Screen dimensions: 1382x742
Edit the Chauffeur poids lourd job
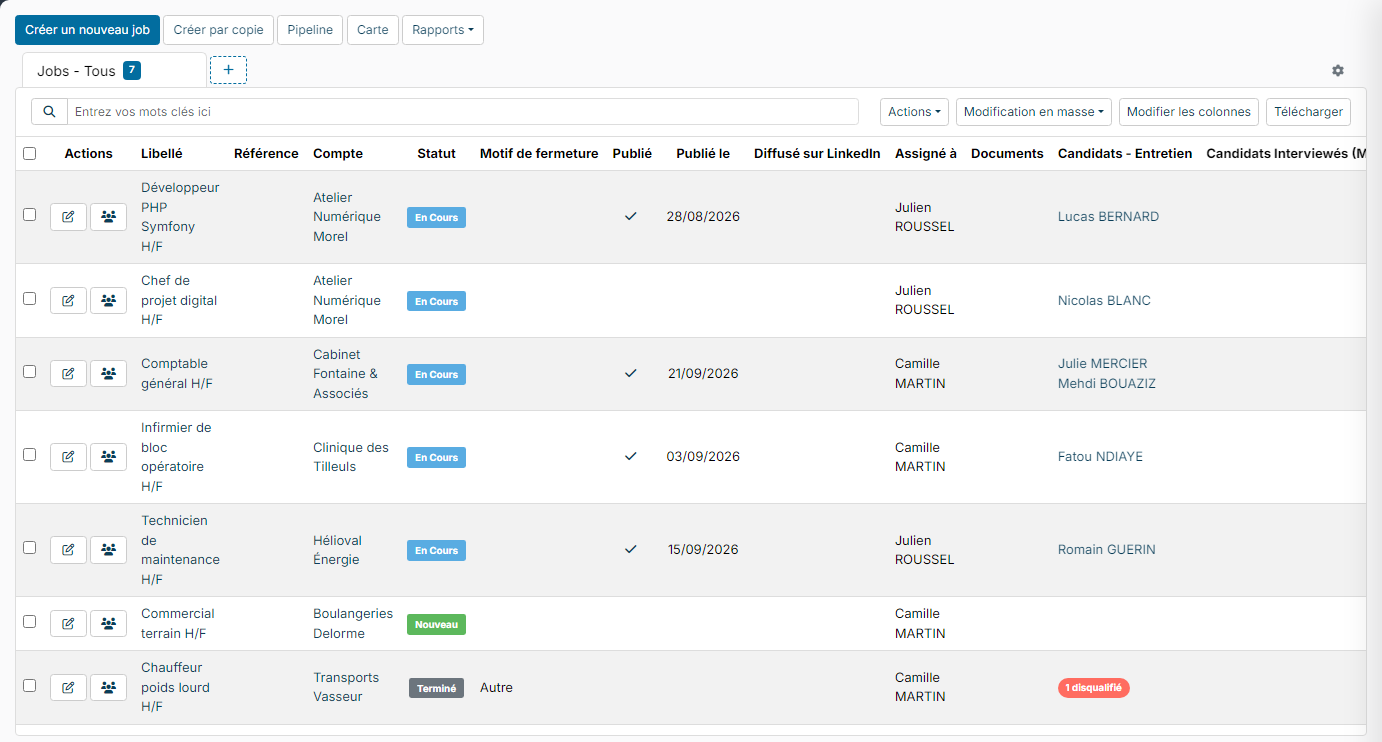pyautogui.click(x=68, y=687)
